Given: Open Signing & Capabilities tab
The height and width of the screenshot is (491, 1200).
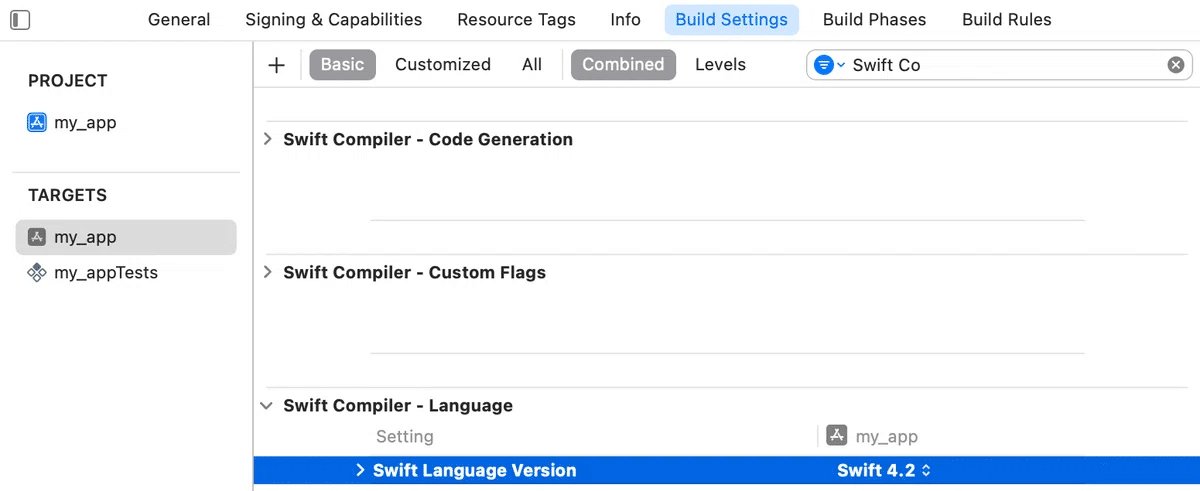Looking at the screenshot, I should pos(334,20).
